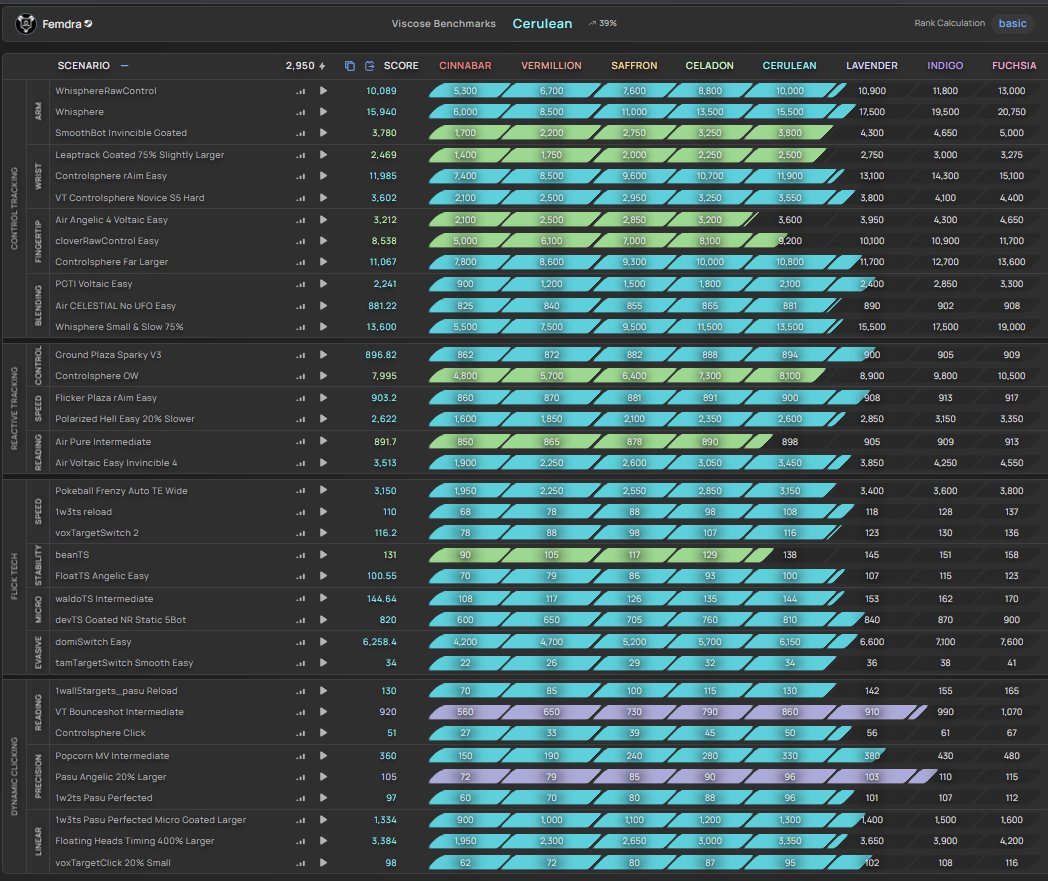The height and width of the screenshot is (881, 1048).
Task: Click the Cerulean rank title
Action: click(x=542, y=23)
